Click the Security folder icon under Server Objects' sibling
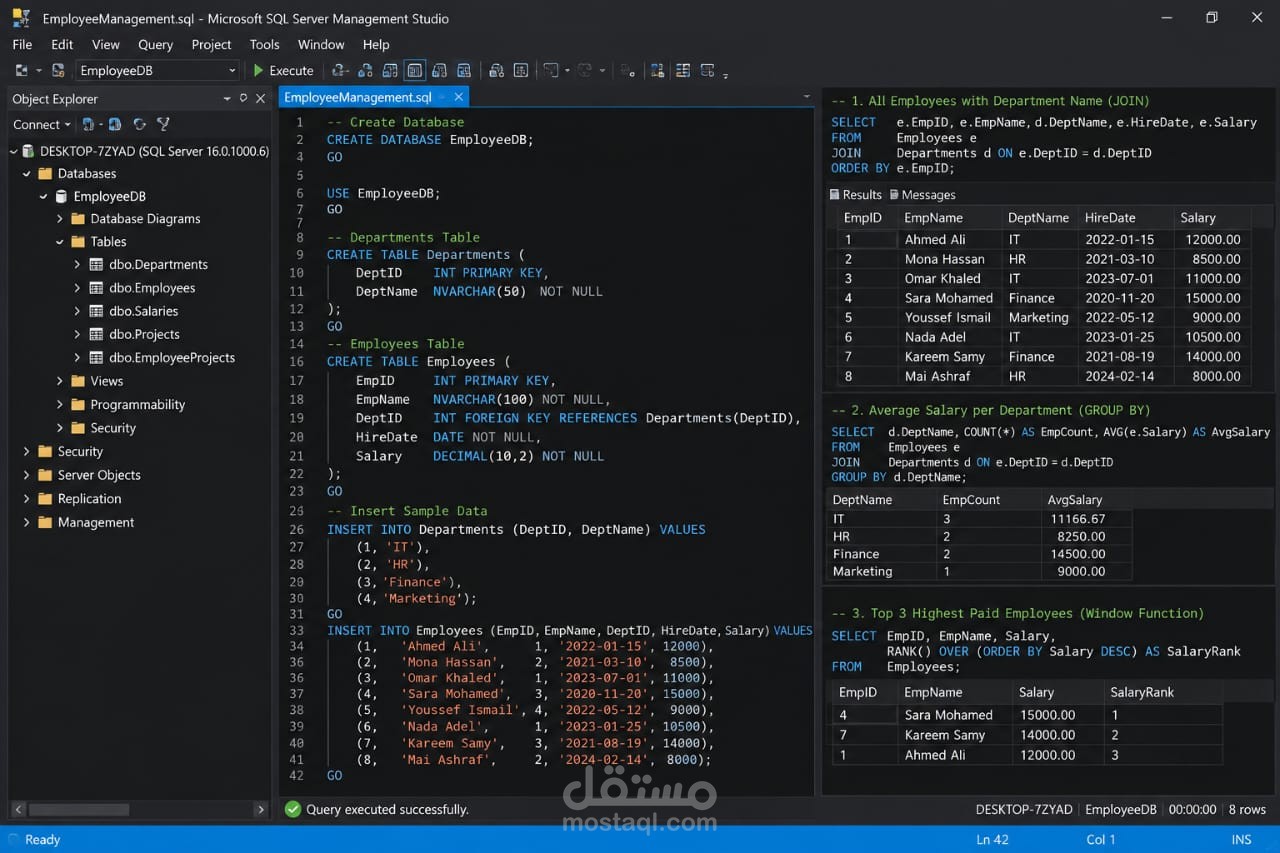Screen dimensions: 1280x853 (45, 452)
